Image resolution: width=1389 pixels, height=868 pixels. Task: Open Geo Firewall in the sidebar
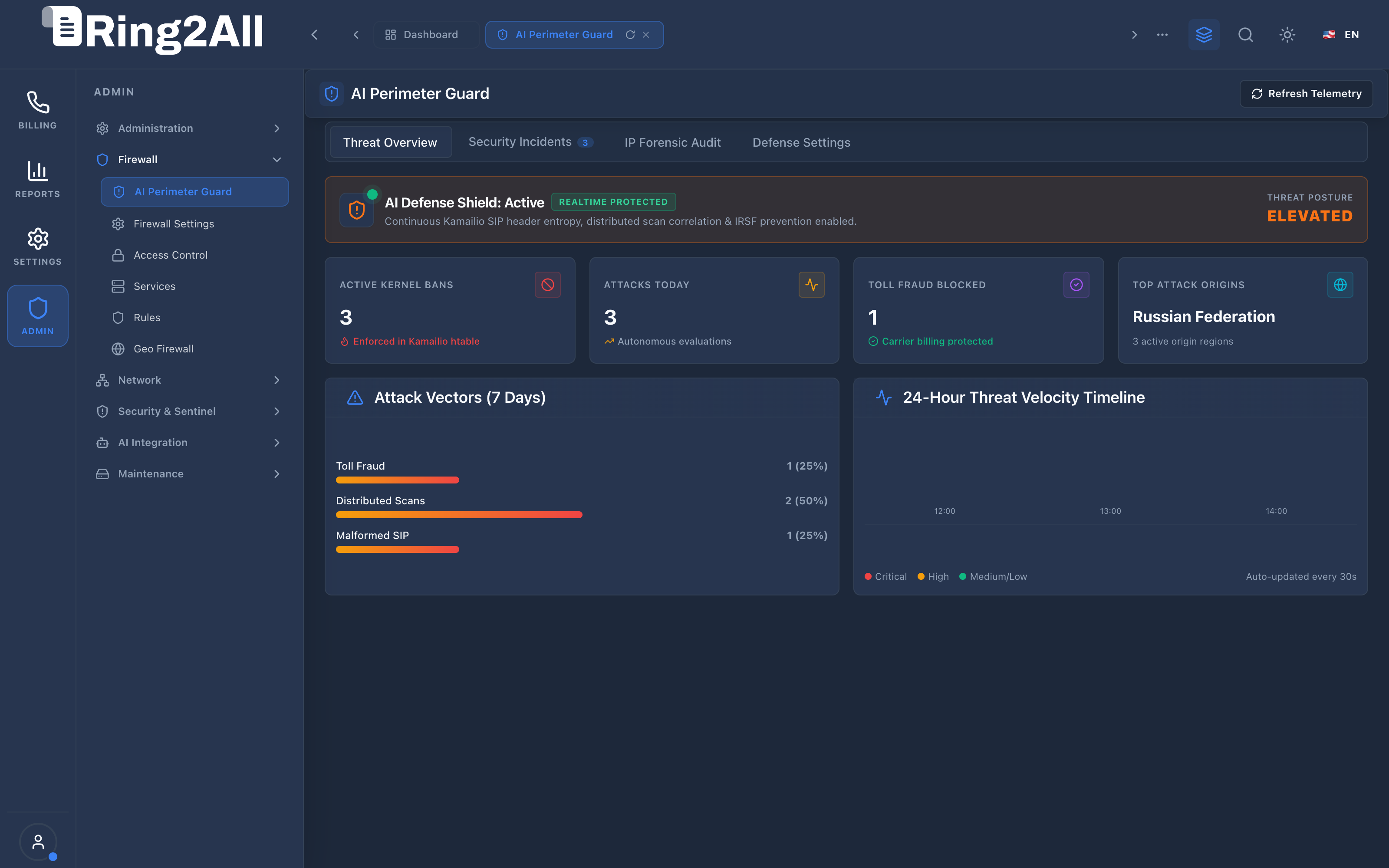(x=194, y=349)
